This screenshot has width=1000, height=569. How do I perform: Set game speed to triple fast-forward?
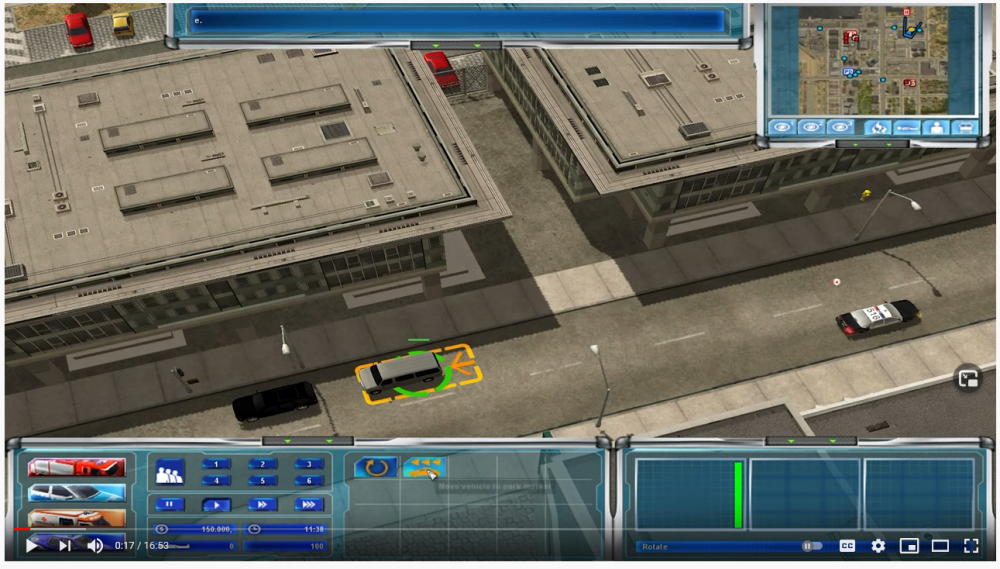click(309, 505)
